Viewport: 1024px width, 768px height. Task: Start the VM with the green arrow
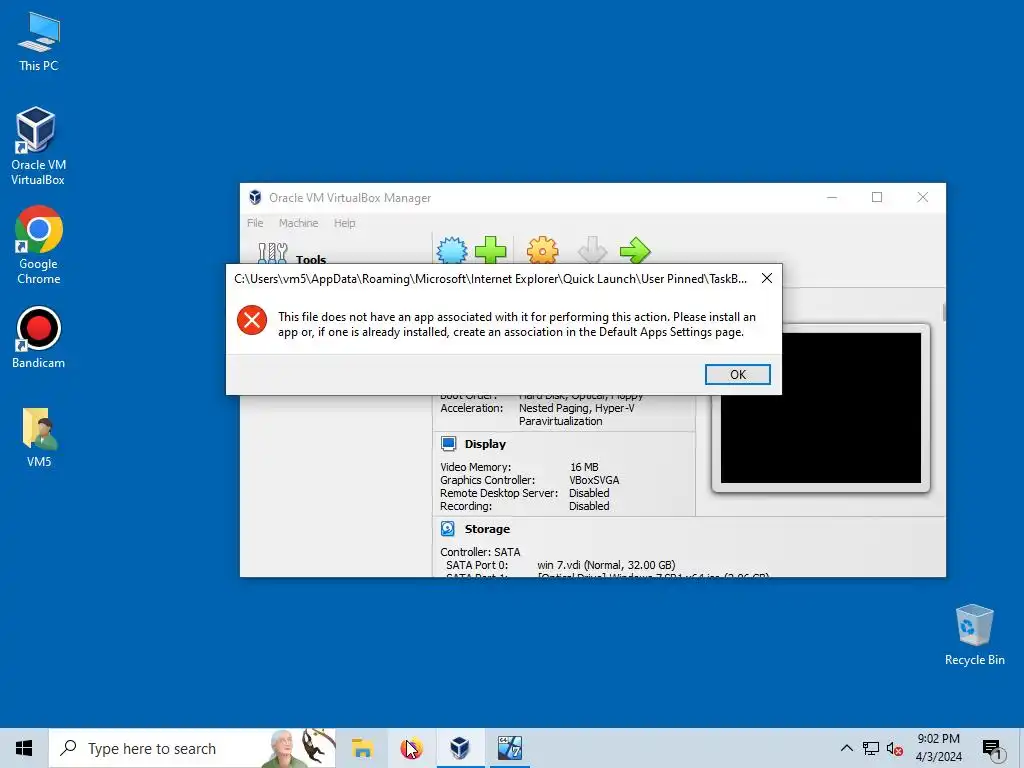click(x=635, y=250)
